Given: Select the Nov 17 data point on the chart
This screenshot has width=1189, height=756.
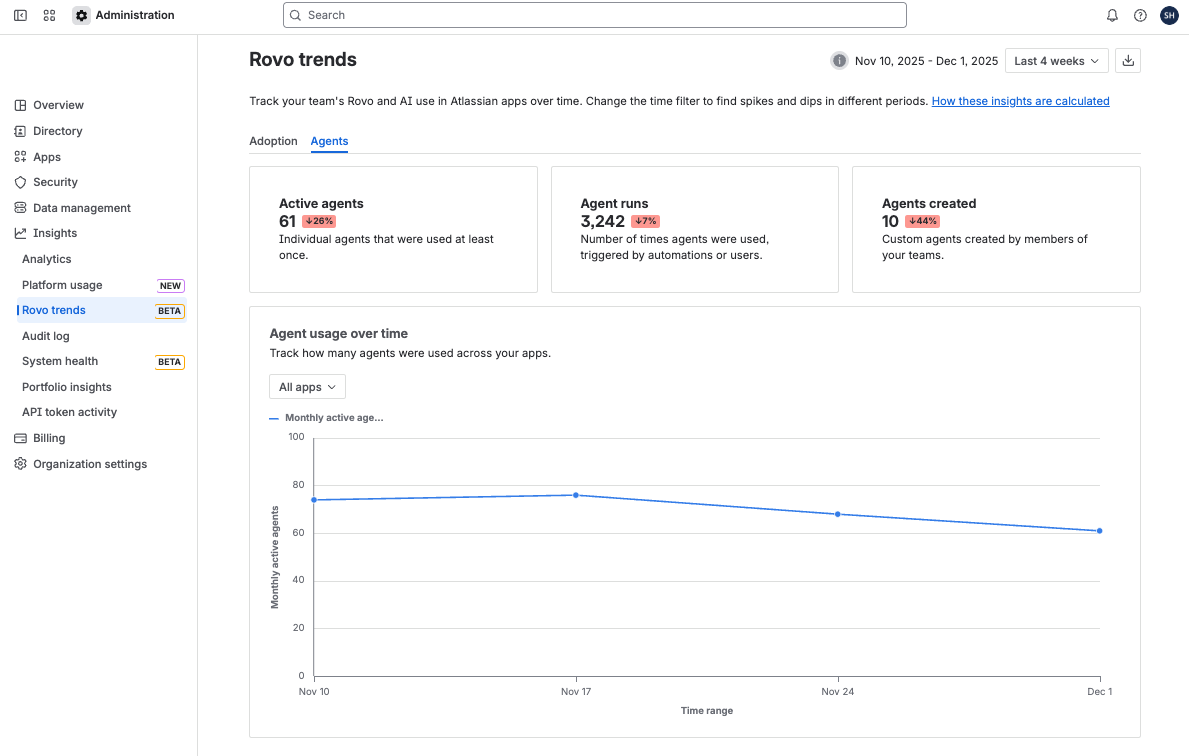Looking at the screenshot, I should pos(576,494).
